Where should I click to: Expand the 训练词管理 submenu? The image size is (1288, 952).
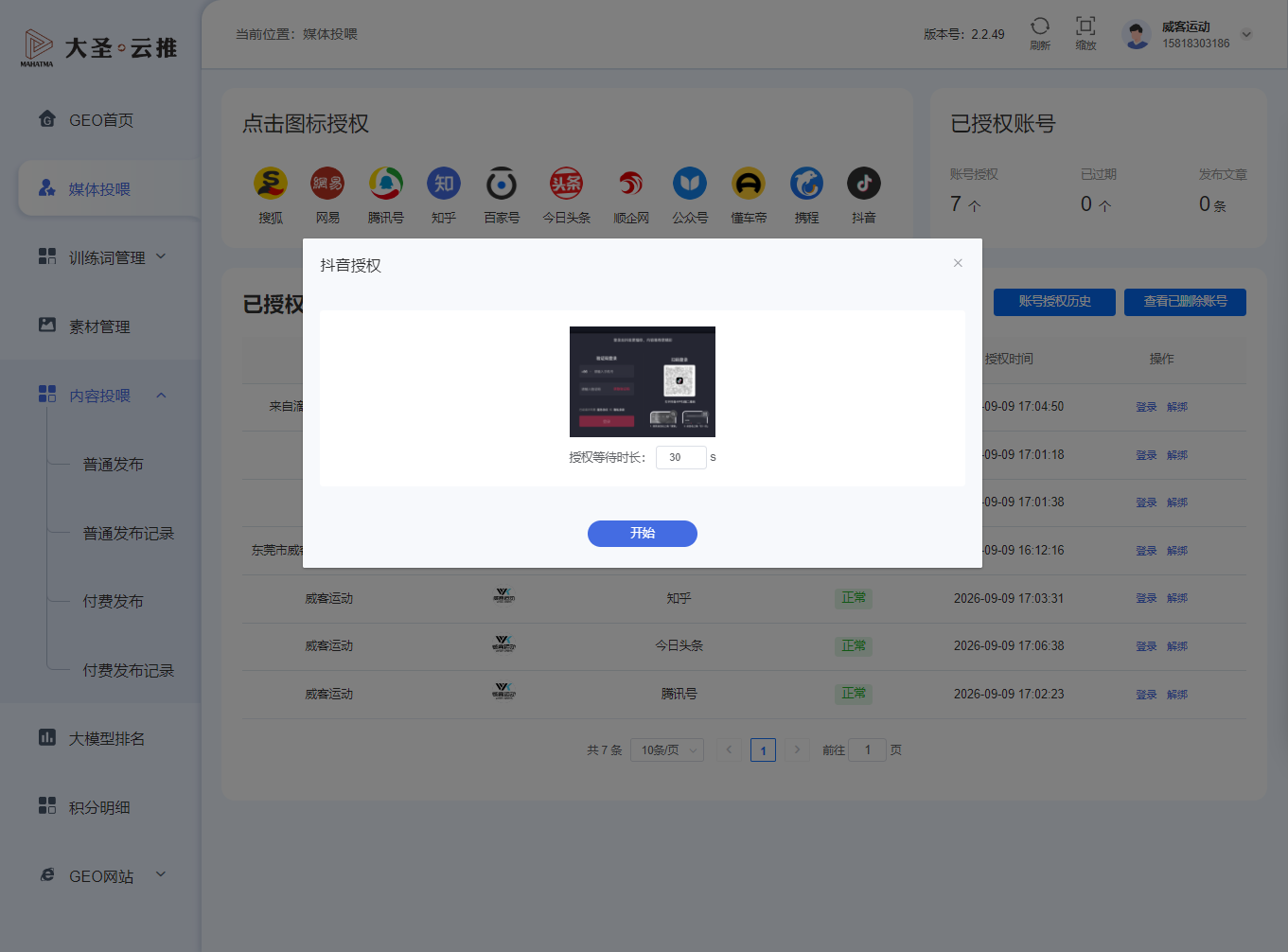(161, 256)
